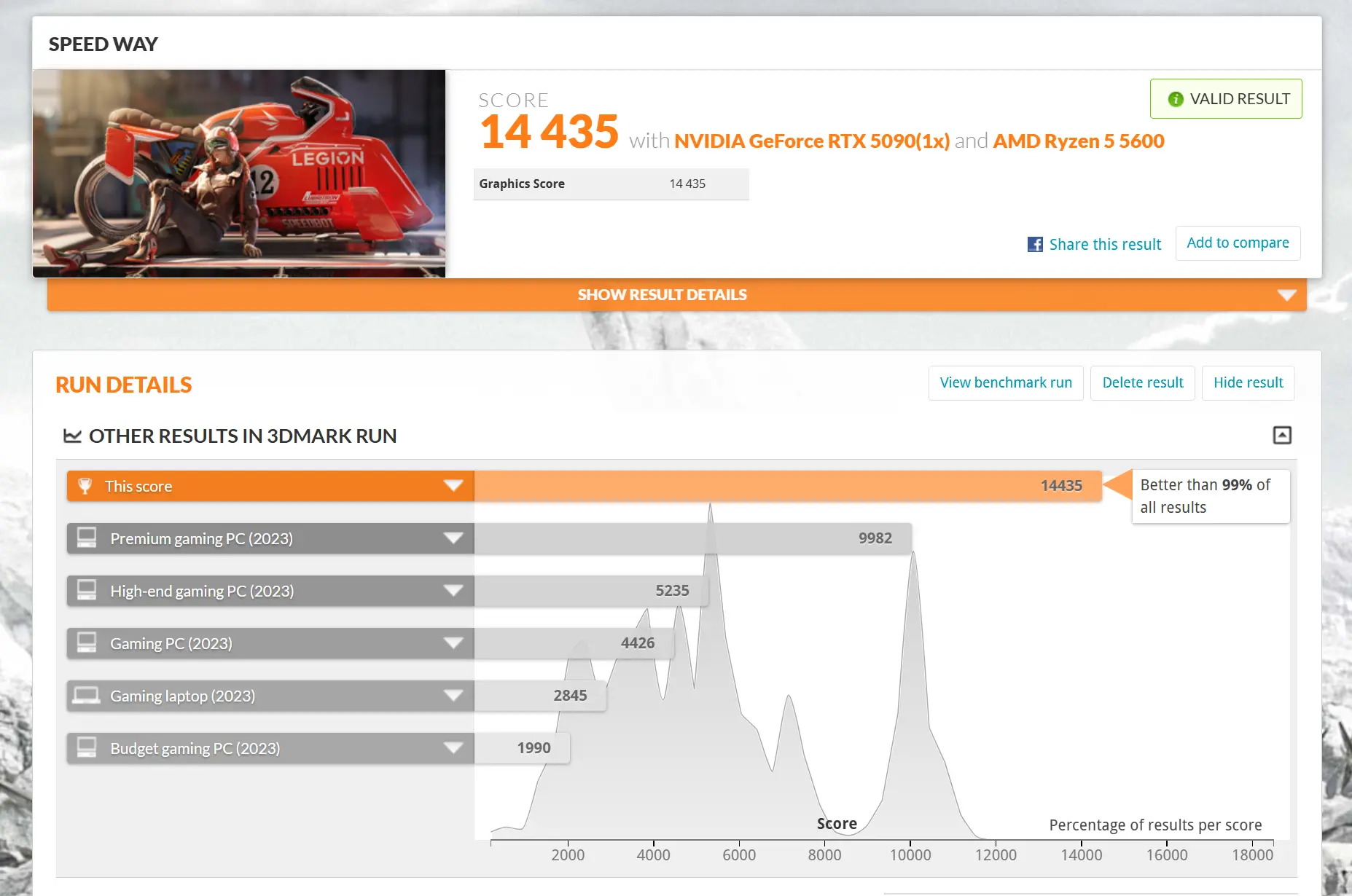Click the Budget gaming PC monitor icon
Image resolution: width=1352 pixels, height=896 pixels.
point(87,747)
